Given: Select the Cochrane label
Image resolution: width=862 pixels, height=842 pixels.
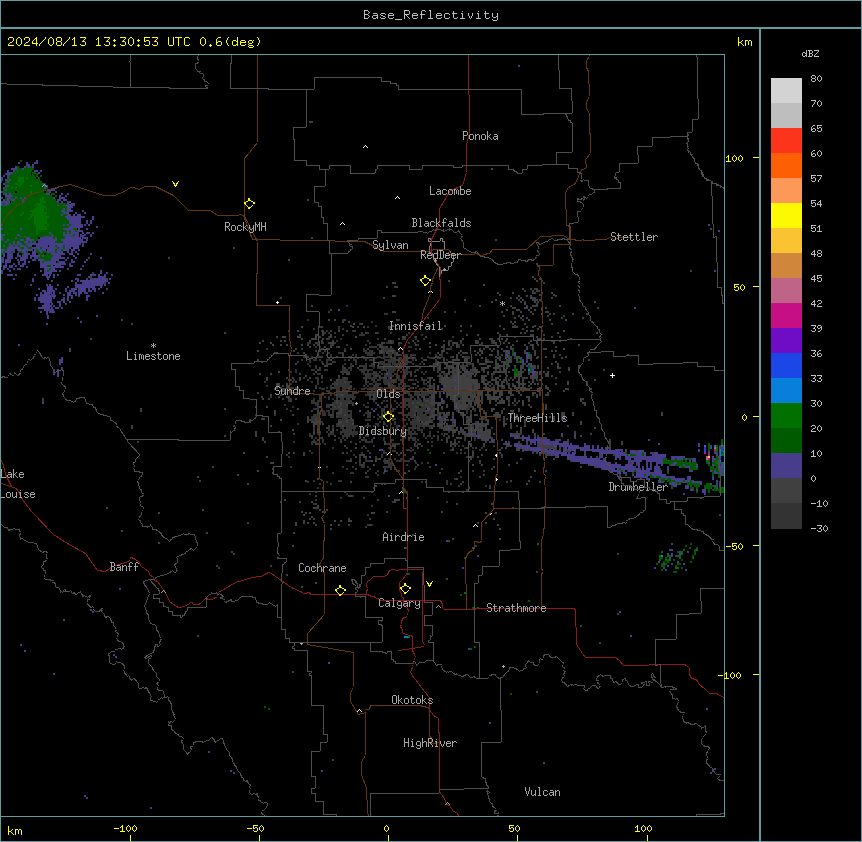Looking at the screenshot, I should pos(322,568).
